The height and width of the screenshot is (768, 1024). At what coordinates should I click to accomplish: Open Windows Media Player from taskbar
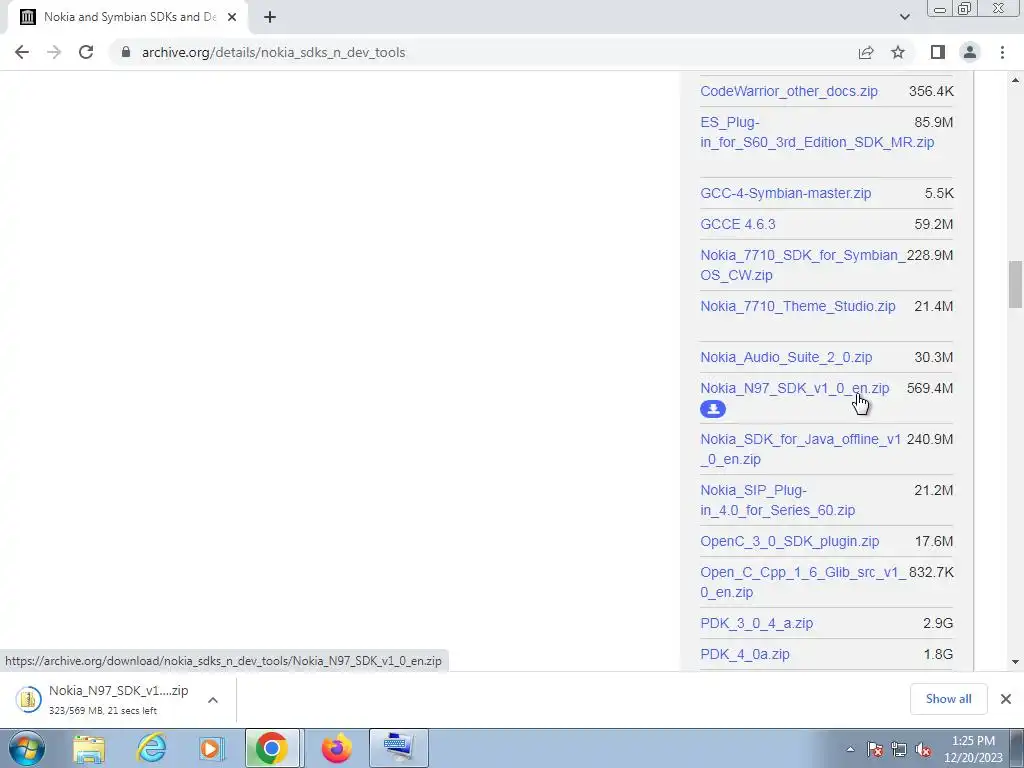[211, 748]
